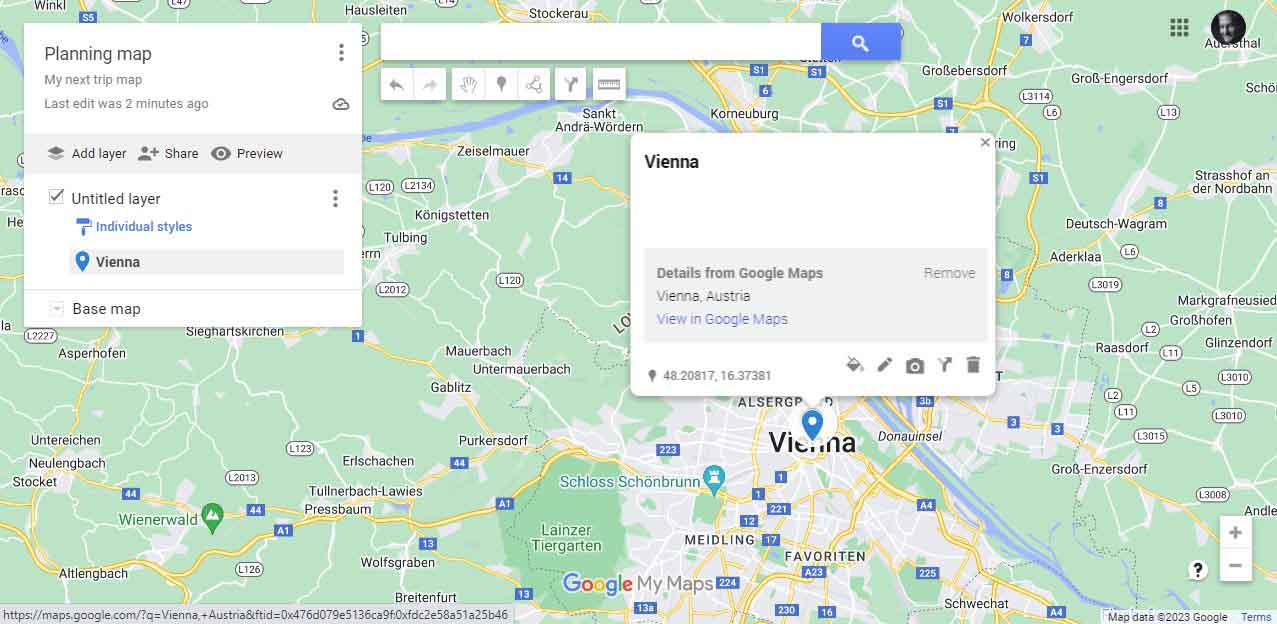Click Add layer
The height and width of the screenshot is (624, 1277).
[87, 153]
